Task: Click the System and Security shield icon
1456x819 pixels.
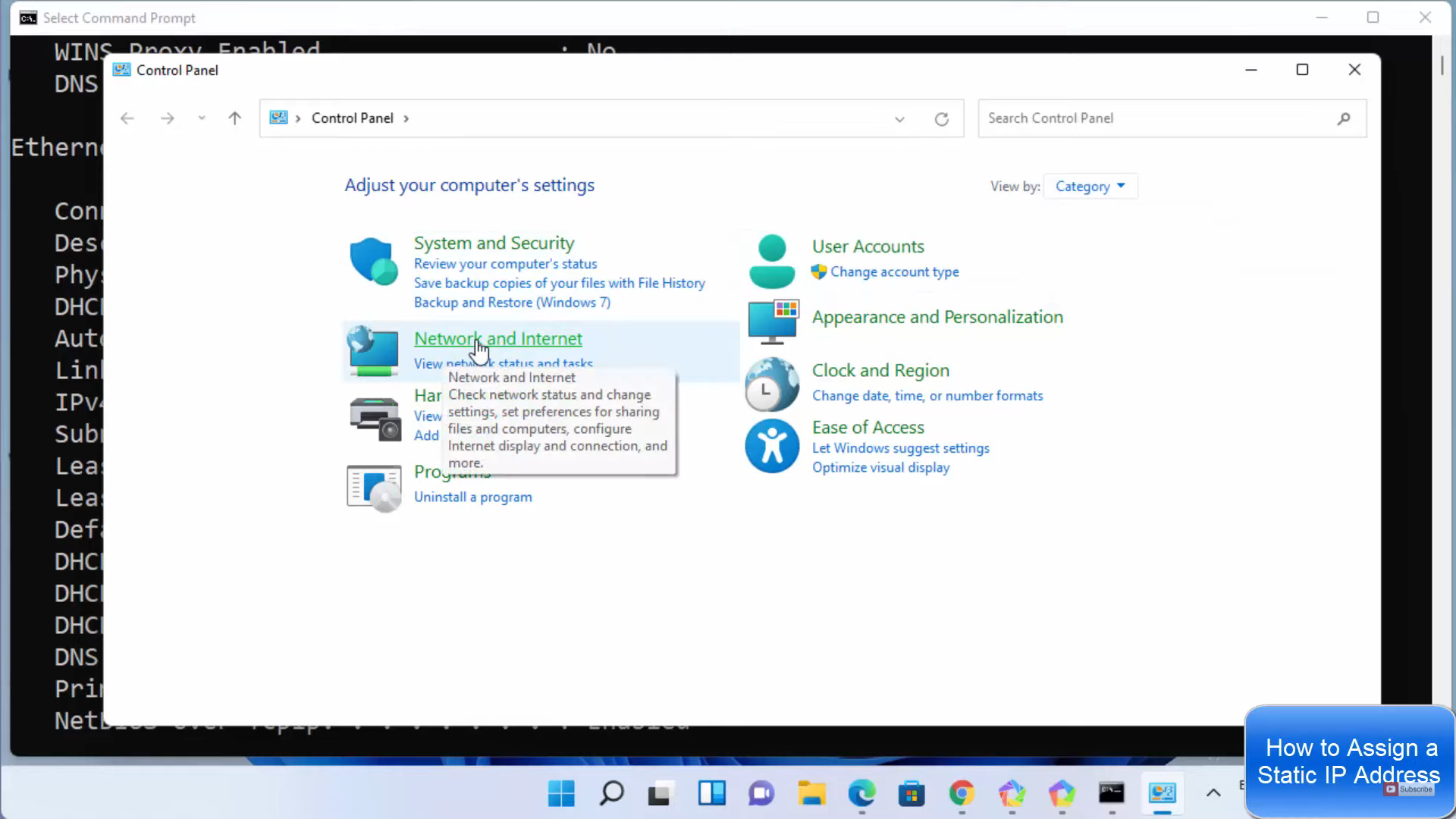Action: (x=373, y=262)
